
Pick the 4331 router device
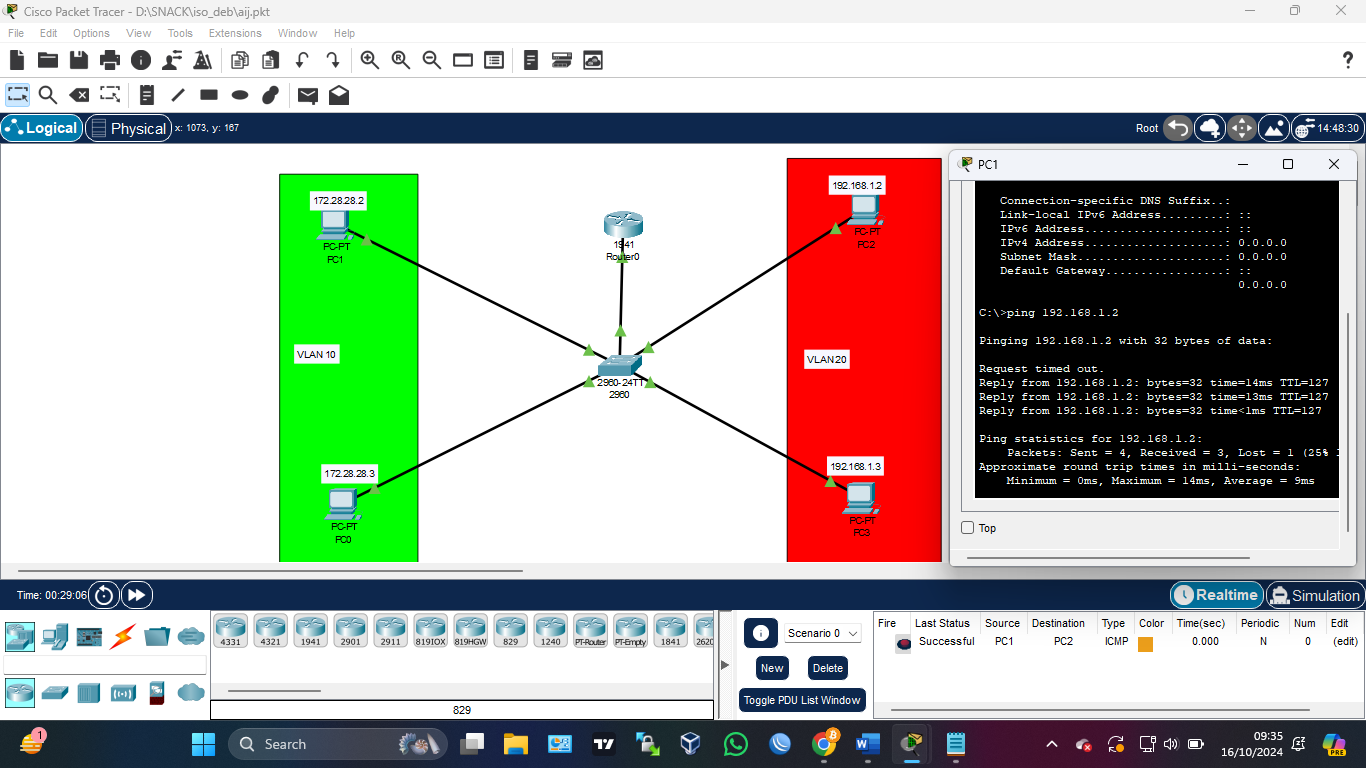(x=230, y=631)
